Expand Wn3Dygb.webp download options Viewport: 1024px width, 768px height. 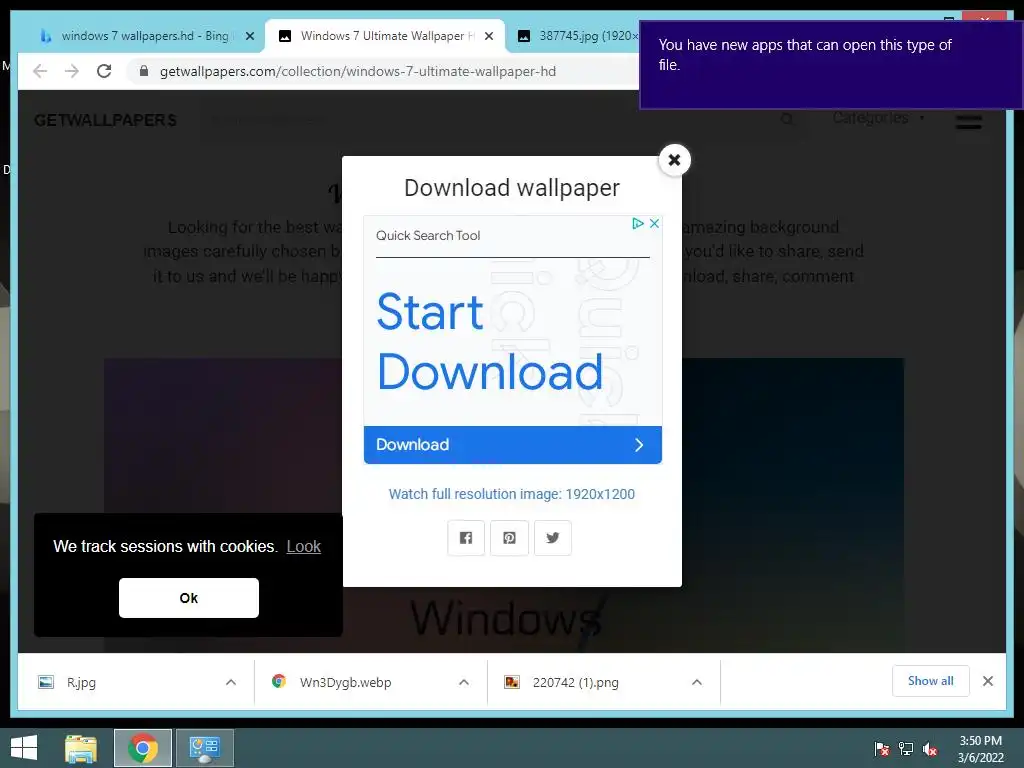pos(464,682)
